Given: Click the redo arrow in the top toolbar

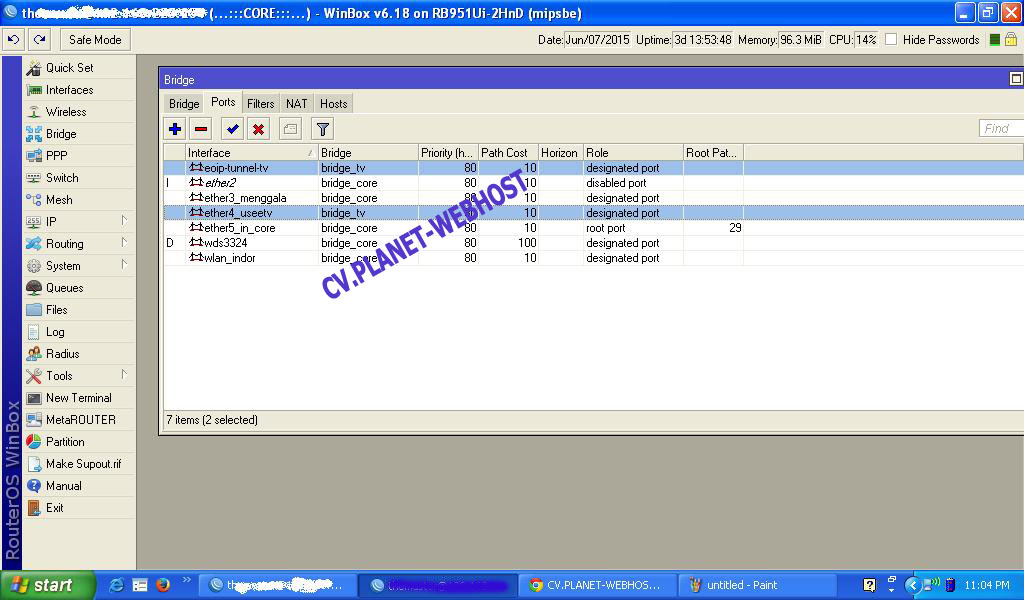Looking at the screenshot, I should (x=39, y=40).
